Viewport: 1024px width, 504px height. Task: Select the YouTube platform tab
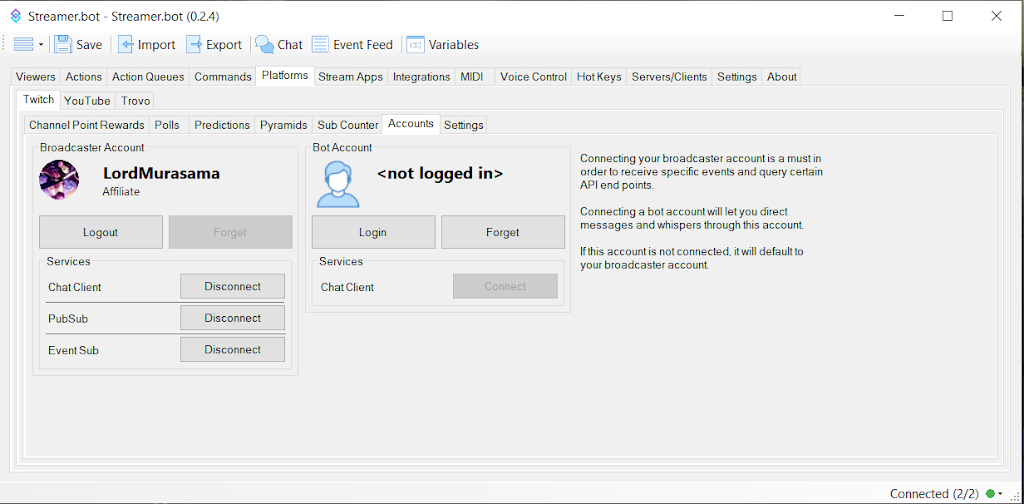(87, 101)
